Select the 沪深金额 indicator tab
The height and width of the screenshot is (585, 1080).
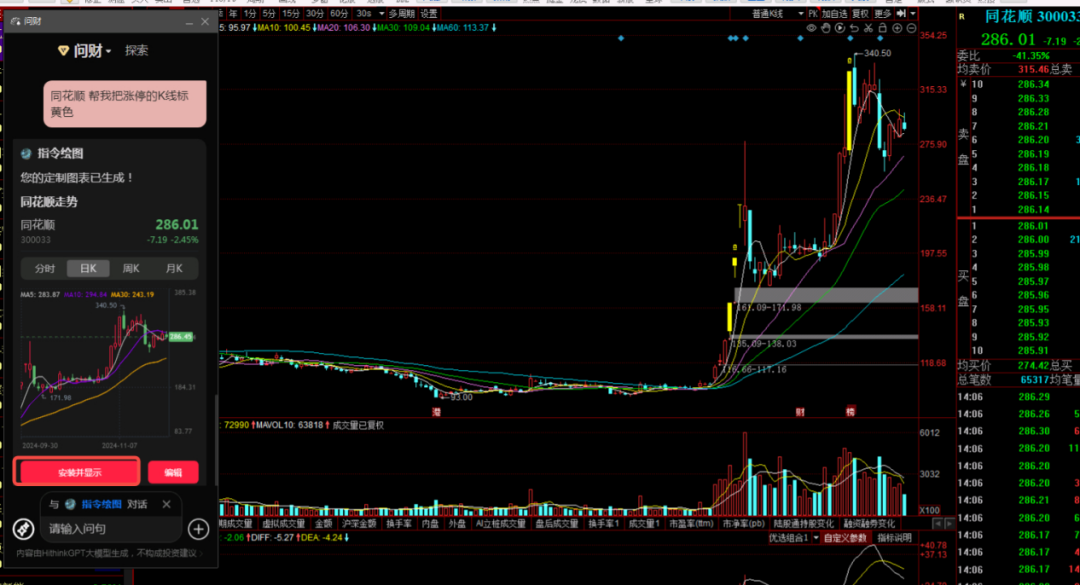[x=359, y=524]
